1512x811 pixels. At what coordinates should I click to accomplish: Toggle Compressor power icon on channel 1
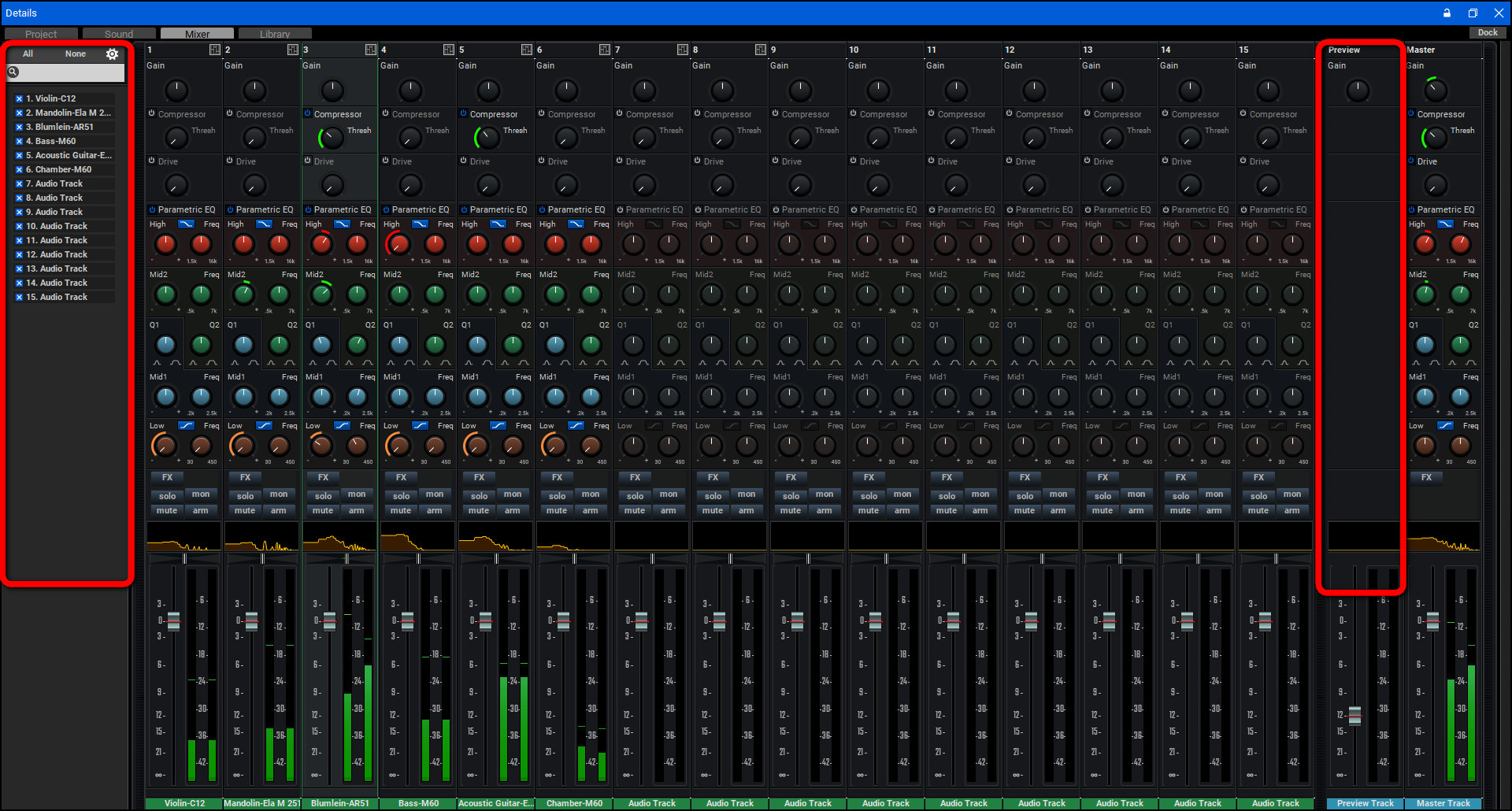coord(152,113)
